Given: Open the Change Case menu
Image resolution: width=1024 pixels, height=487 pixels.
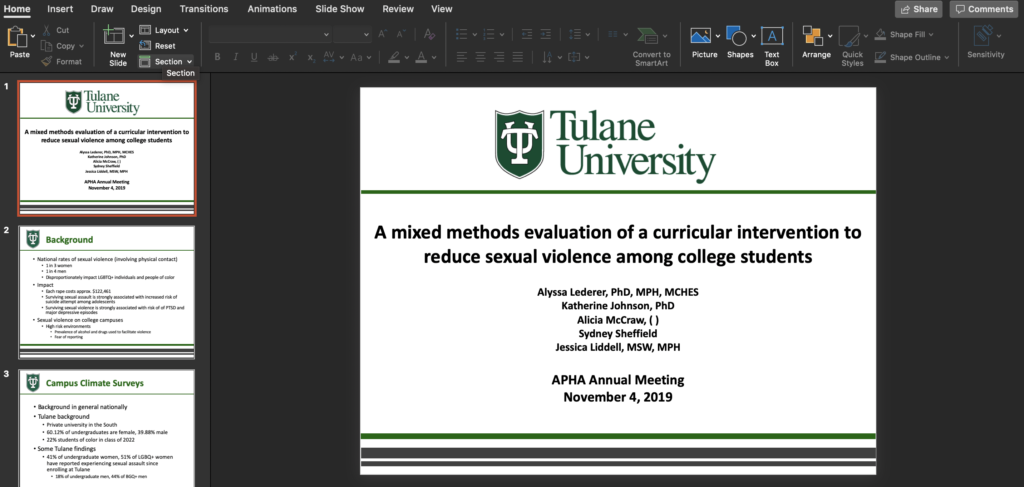Looking at the screenshot, I should point(360,57).
